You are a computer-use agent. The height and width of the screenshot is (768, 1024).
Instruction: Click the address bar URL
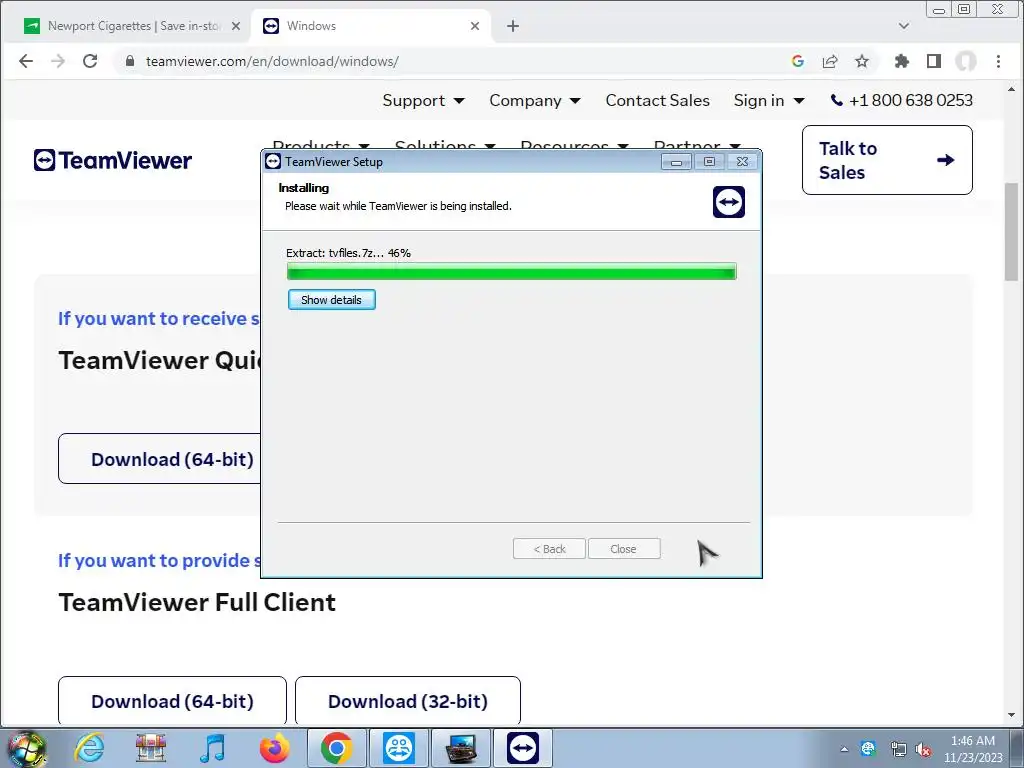click(x=272, y=61)
